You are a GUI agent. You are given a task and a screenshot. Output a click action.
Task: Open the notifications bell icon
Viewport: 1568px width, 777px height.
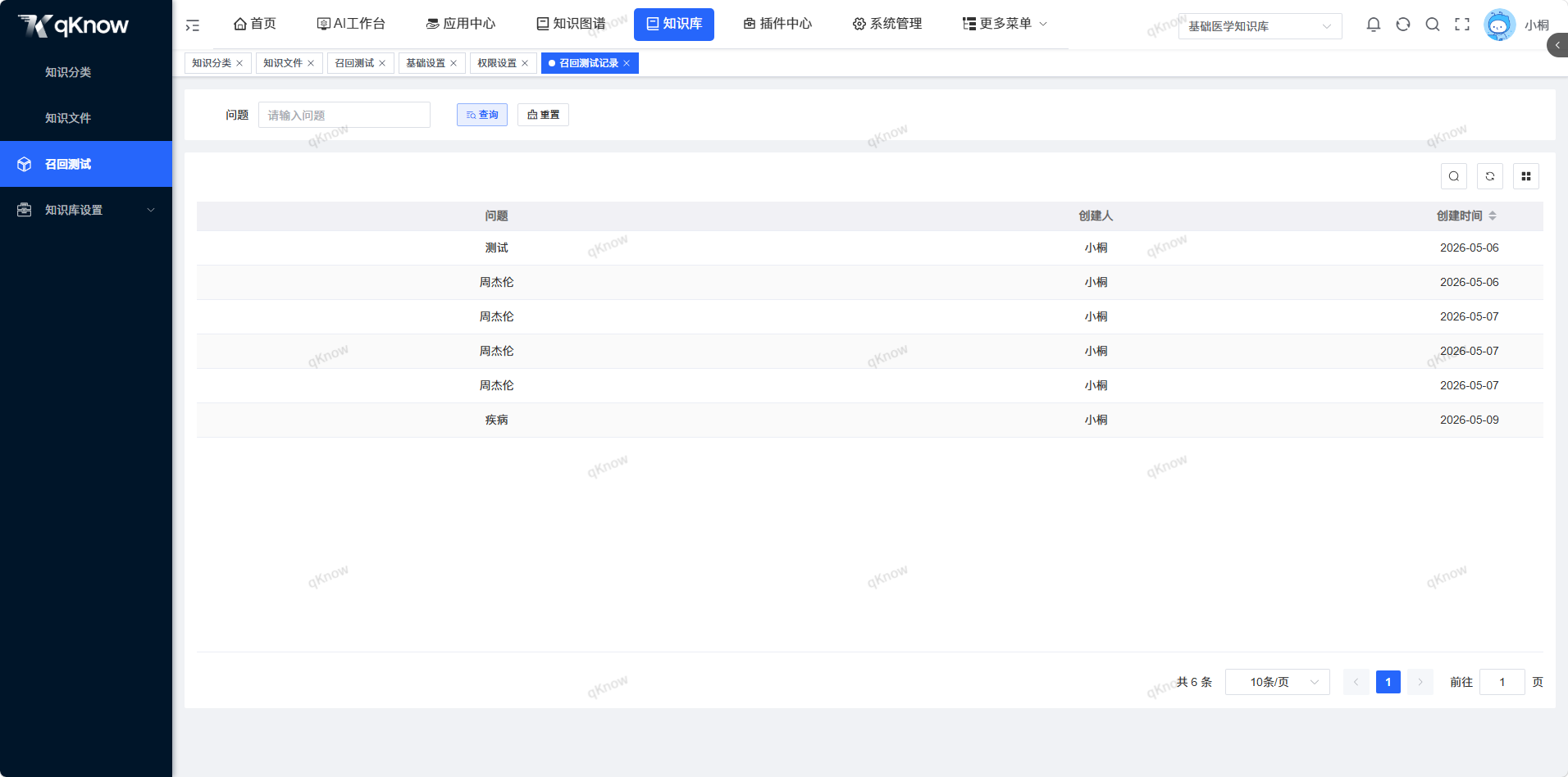pos(1374,25)
